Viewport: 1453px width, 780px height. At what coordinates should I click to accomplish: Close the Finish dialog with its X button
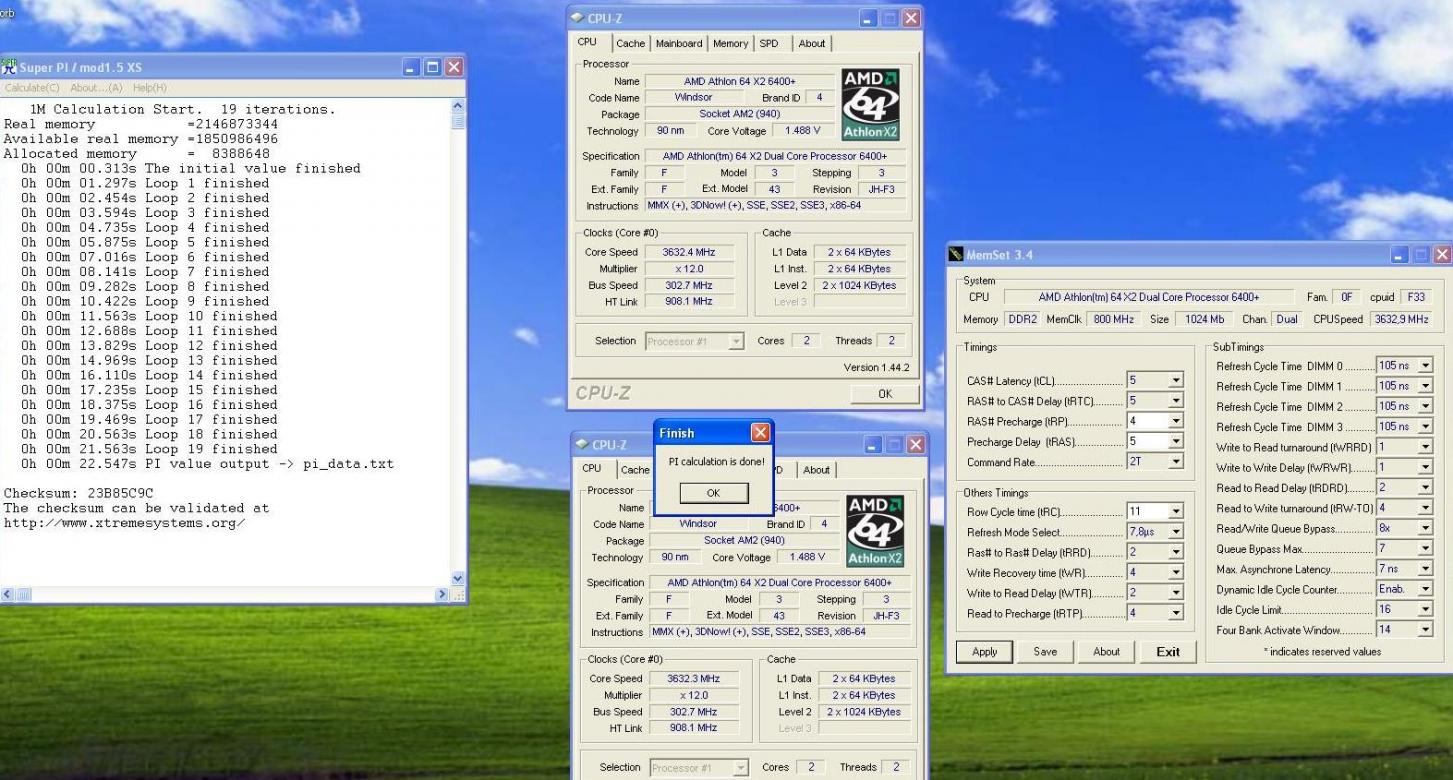point(760,433)
